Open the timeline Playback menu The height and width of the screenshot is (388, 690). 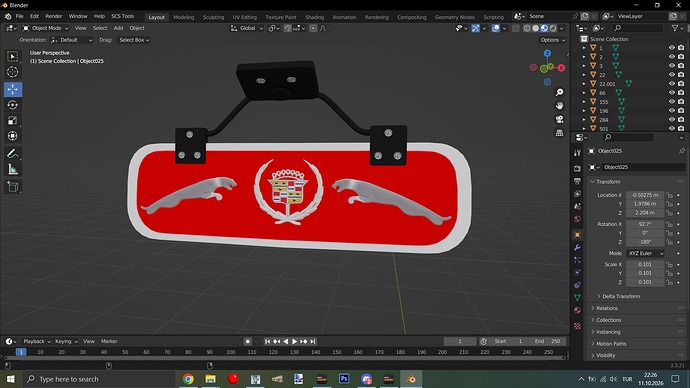[37, 341]
